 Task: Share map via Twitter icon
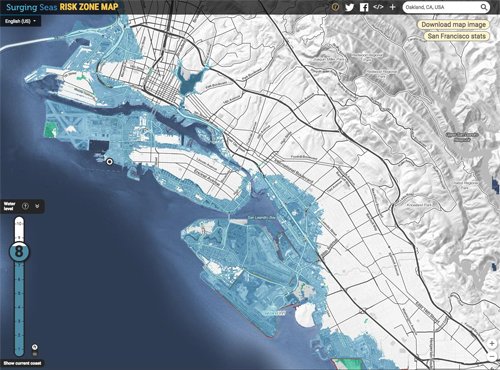[x=349, y=7]
